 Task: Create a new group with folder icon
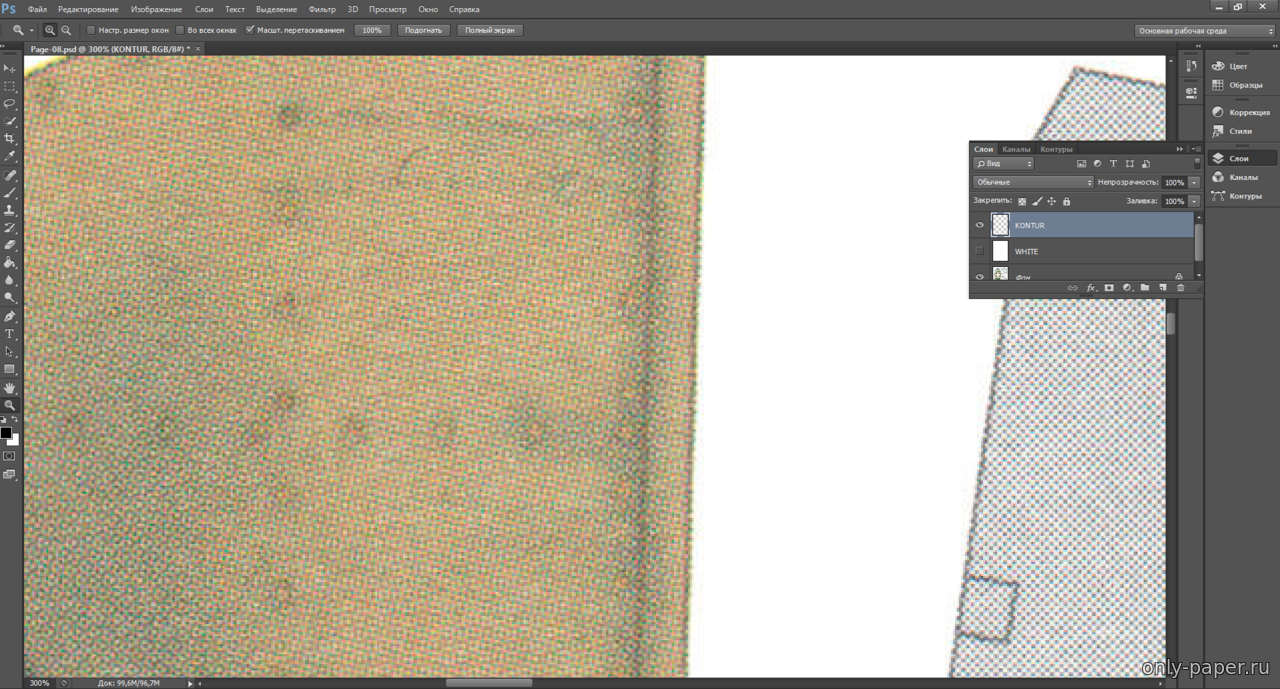tap(1144, 288)
